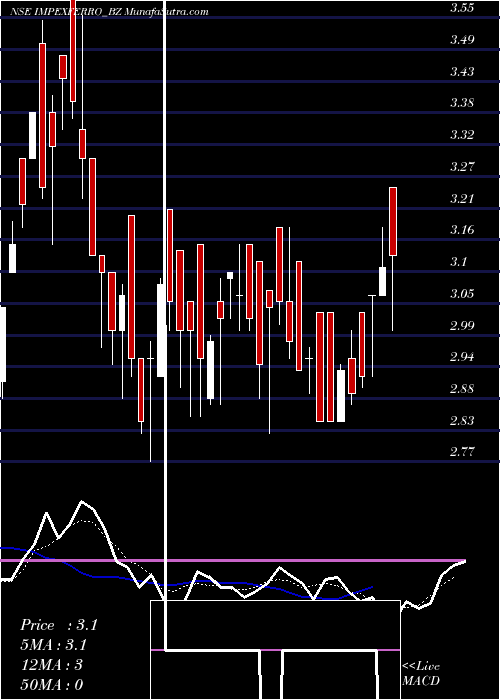This screenshot has height=700, width=500.
Task: Click the 2.99 price axis label
Action: coord(462,325)
